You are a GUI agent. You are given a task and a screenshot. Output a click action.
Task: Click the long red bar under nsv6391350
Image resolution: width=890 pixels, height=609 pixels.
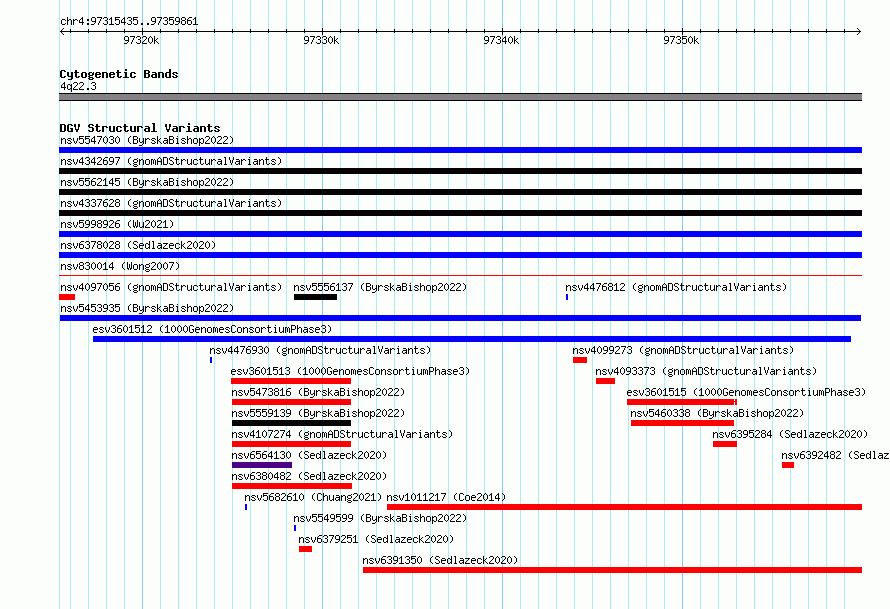[612, 570]
